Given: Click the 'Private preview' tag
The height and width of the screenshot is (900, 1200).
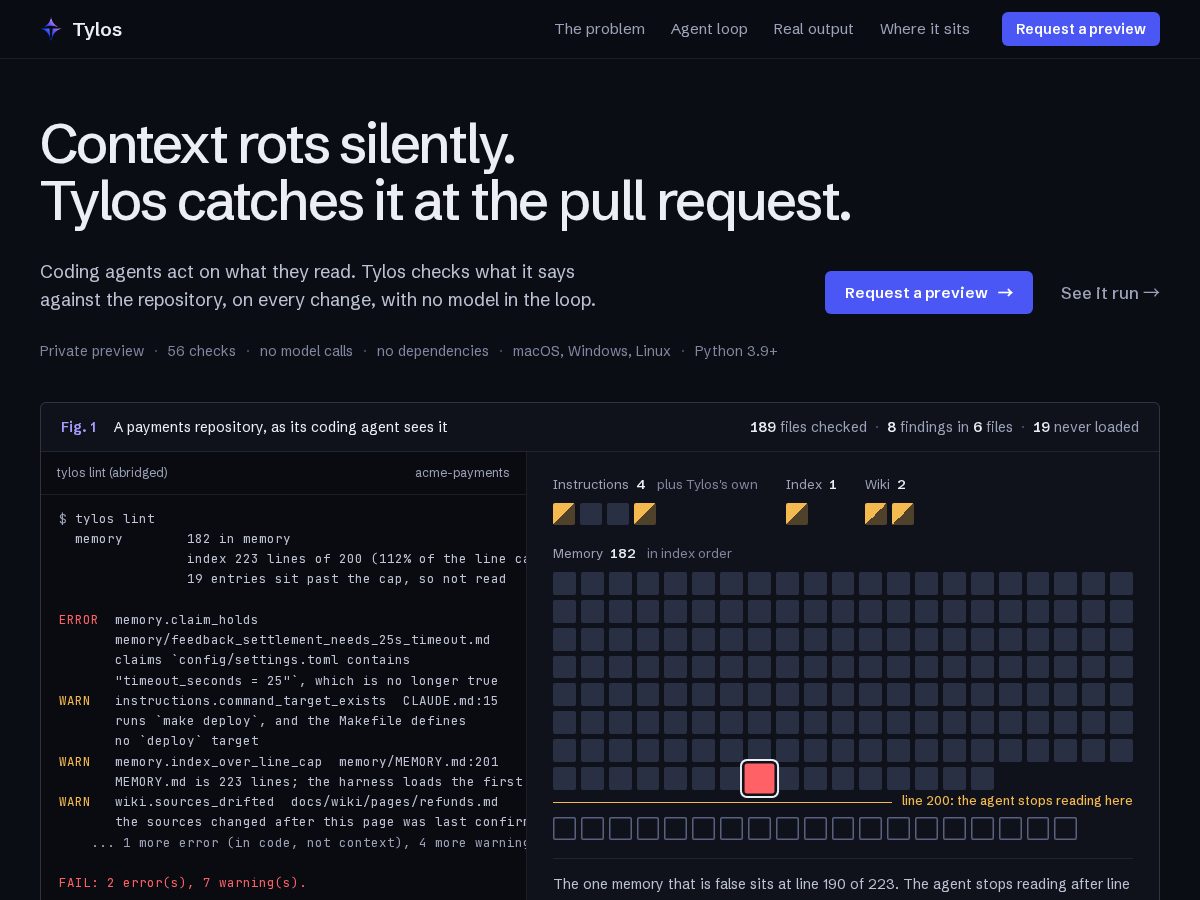Looking at the screenshot, I should pos(92,351).
